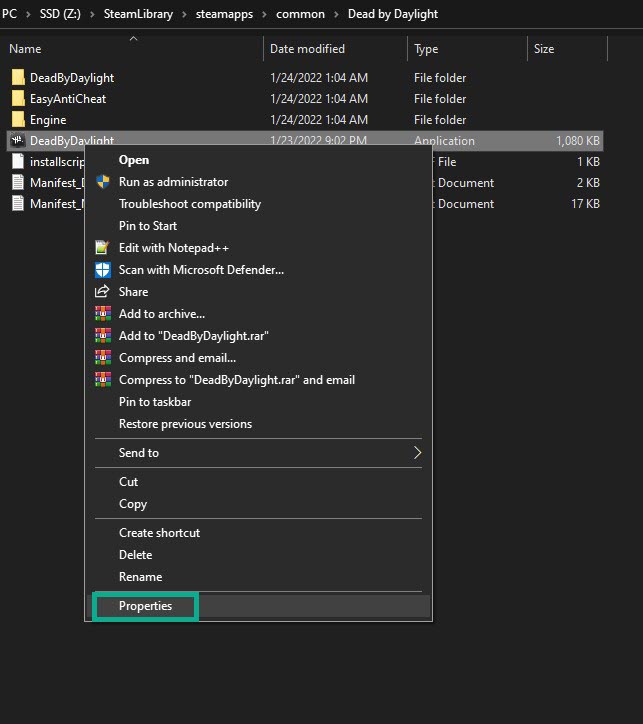
Task: Click WinRAR icon beside Add to "DeadByDaylight.rar"
Action: pyautogui.click(x=102, y=336)
